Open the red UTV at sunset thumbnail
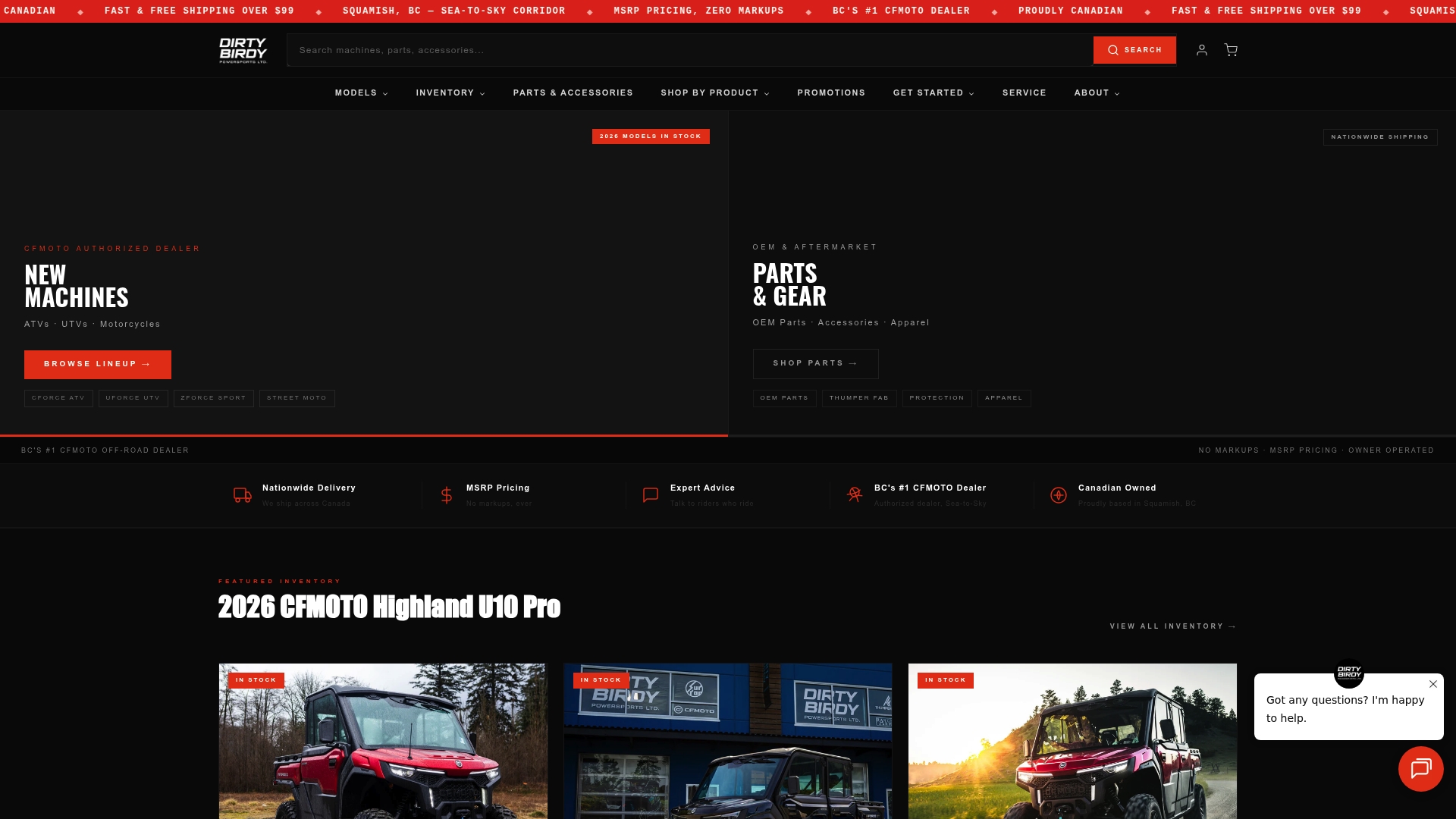 coord(1072,741)
